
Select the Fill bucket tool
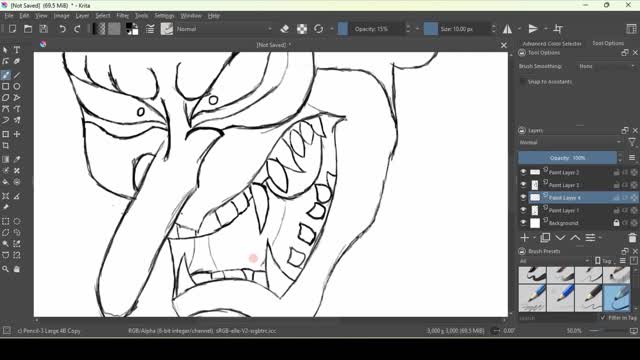tap(5, 182)
